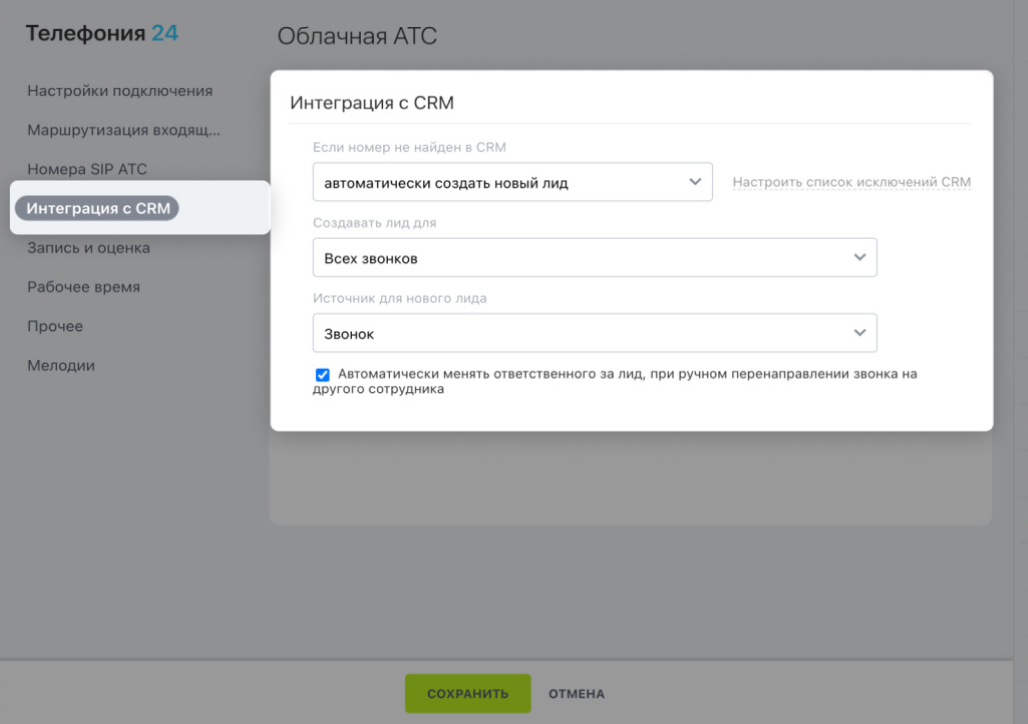
Task: Click the 'Если номер не найден в CRM' label
Action: (409, 147)
